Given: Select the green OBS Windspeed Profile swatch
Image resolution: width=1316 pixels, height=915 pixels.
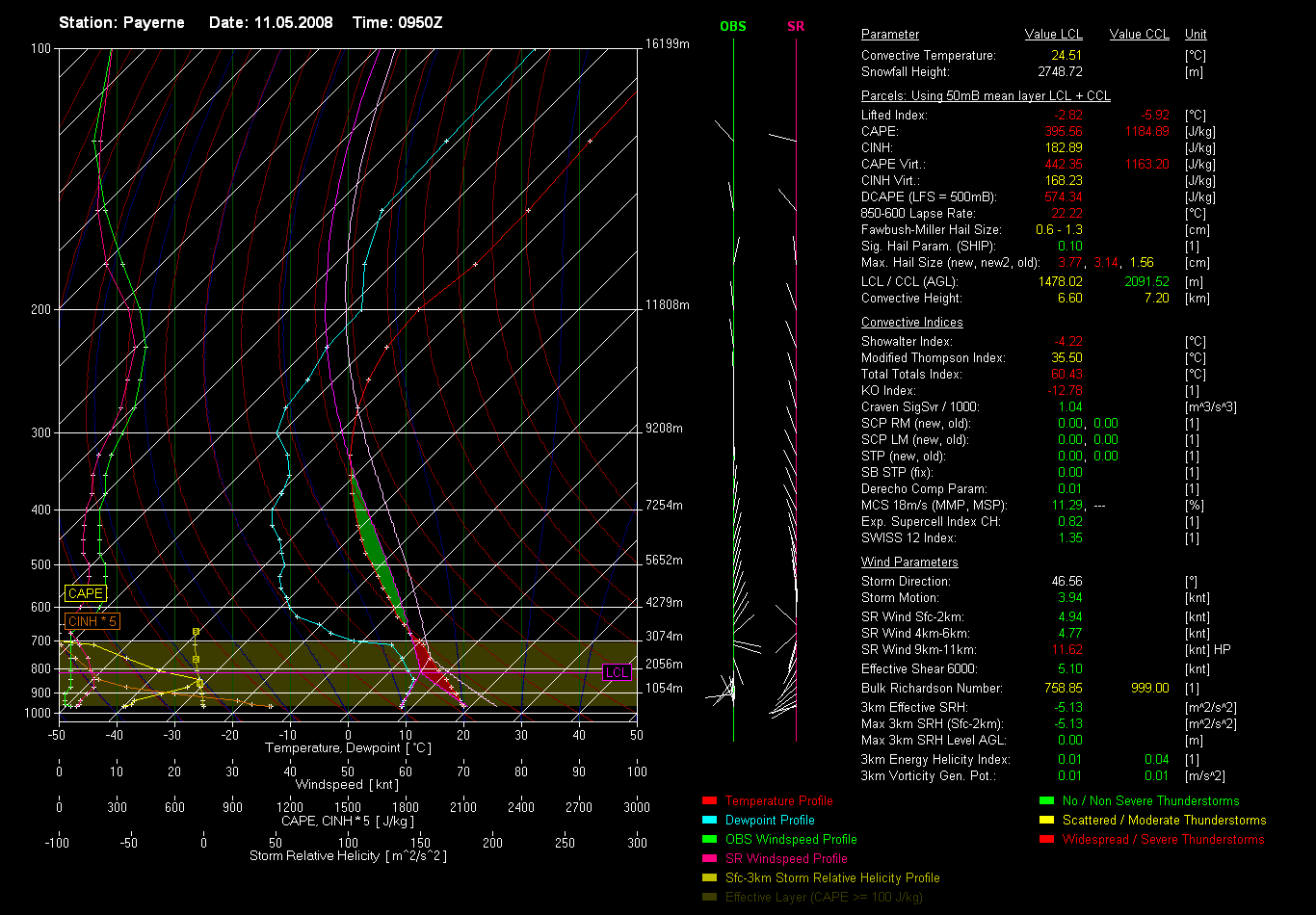Looking at the screenshot, I should pyautogui.click(x=709, y=839).
